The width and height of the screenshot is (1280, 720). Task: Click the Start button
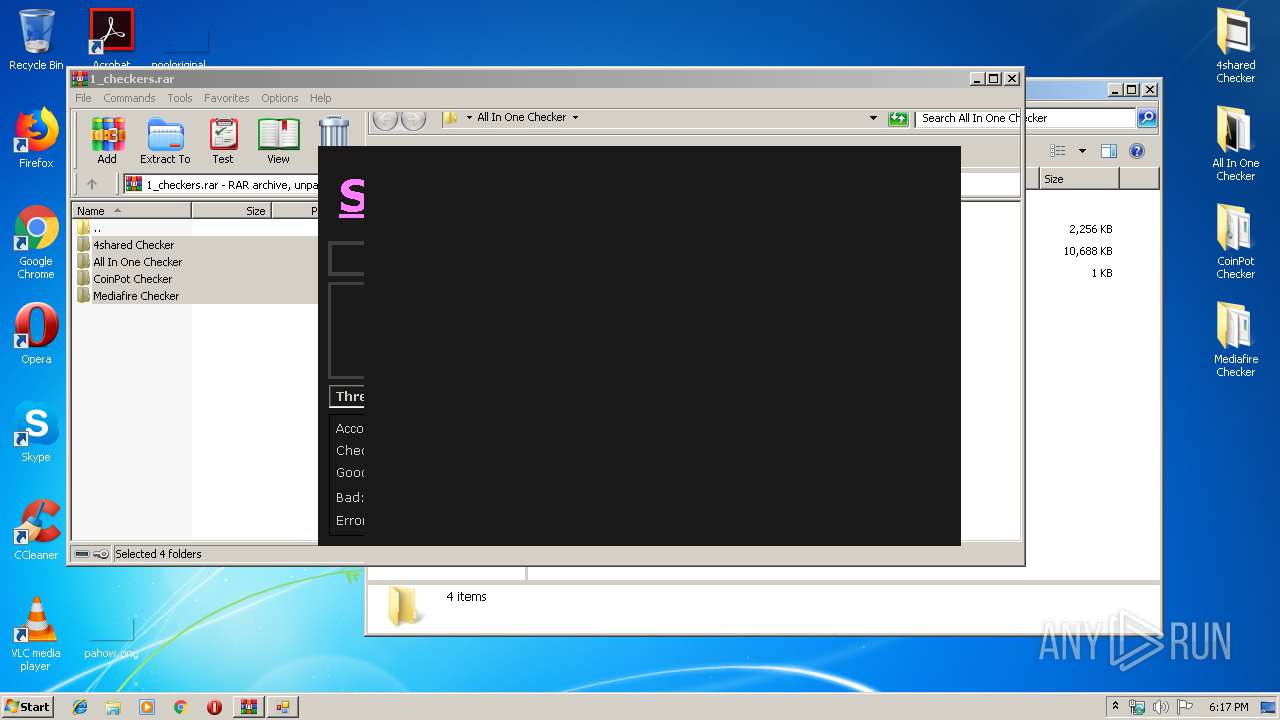(28, 706)
